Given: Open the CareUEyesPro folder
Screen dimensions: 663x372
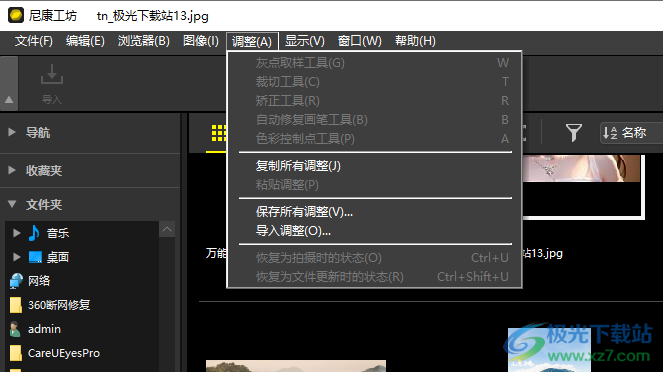Looking at the screenshot, I should point(55,353).
